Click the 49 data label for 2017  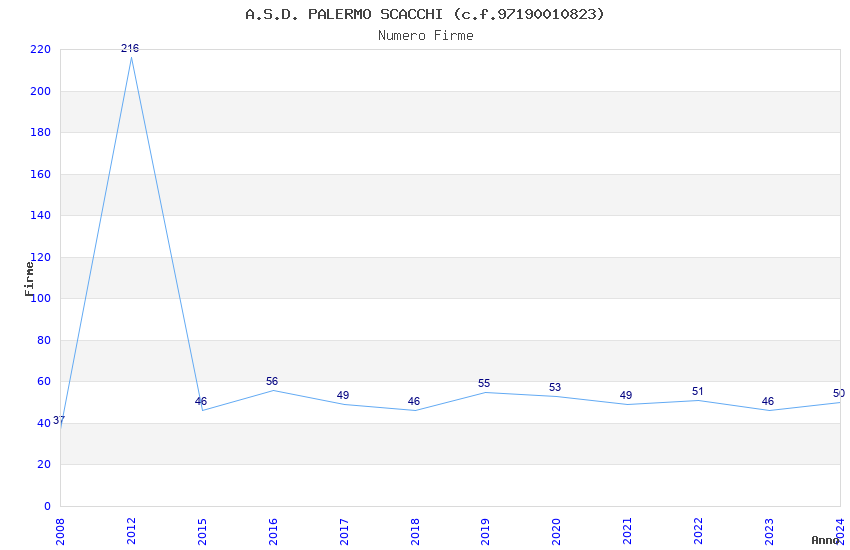pyautogui.click(x=343, y=396)
